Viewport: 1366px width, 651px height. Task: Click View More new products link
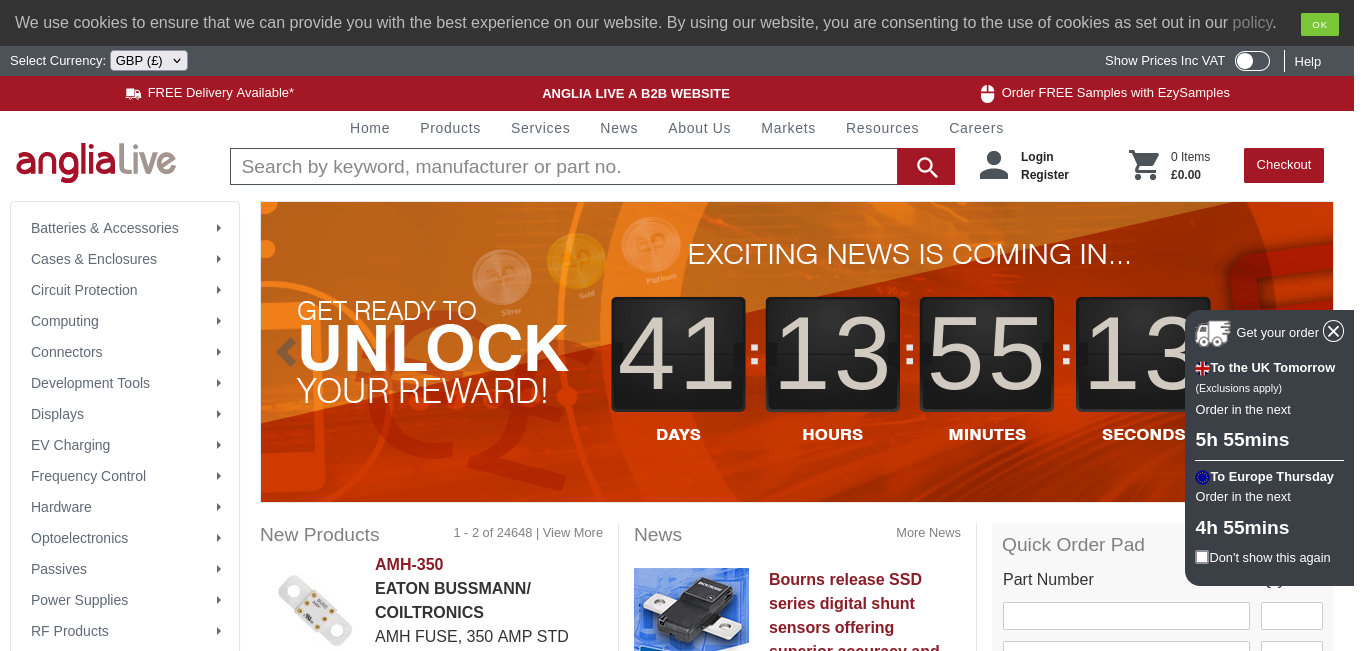(x=573, y=533)
